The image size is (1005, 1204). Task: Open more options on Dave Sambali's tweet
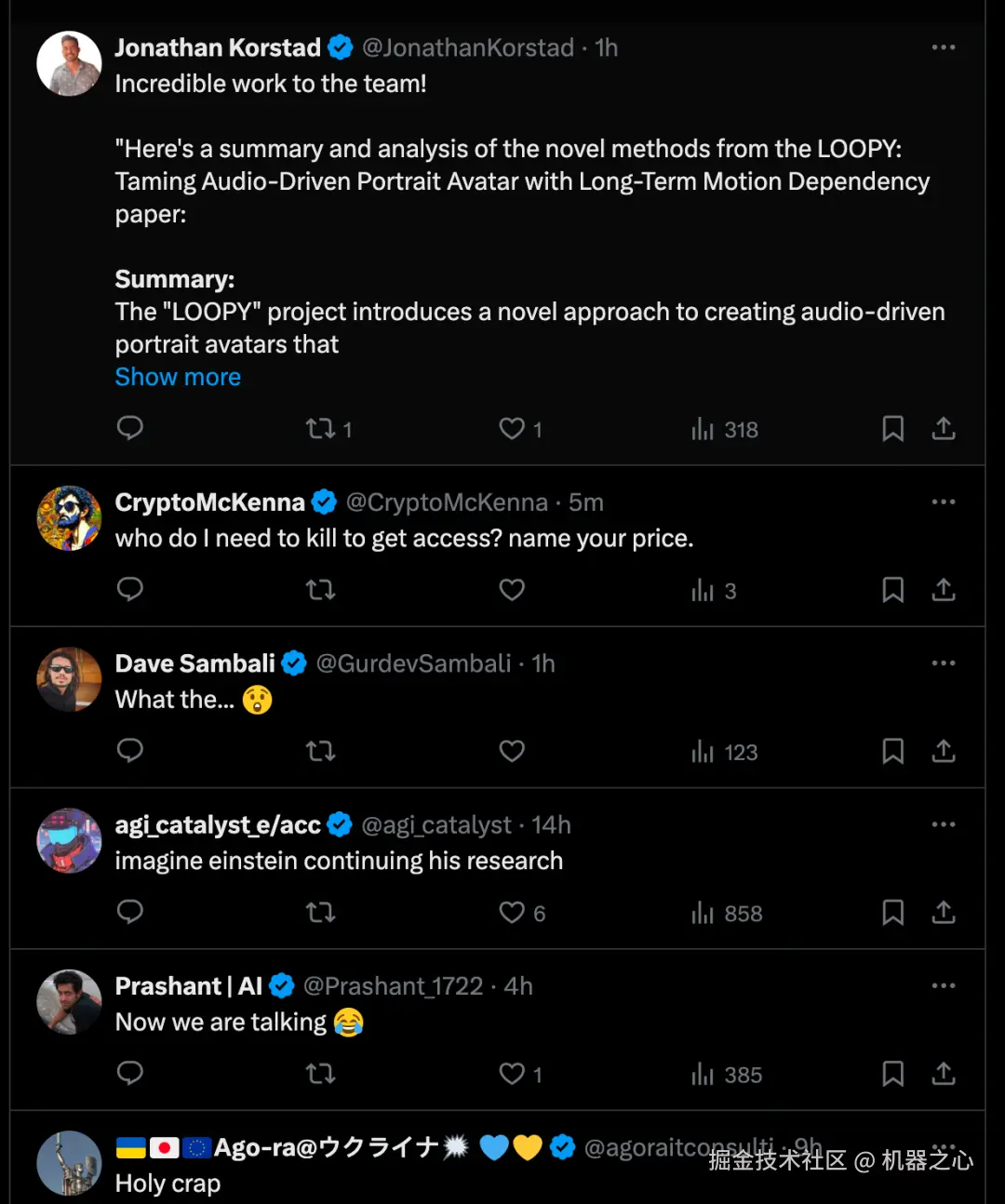[x=944, y=663]
